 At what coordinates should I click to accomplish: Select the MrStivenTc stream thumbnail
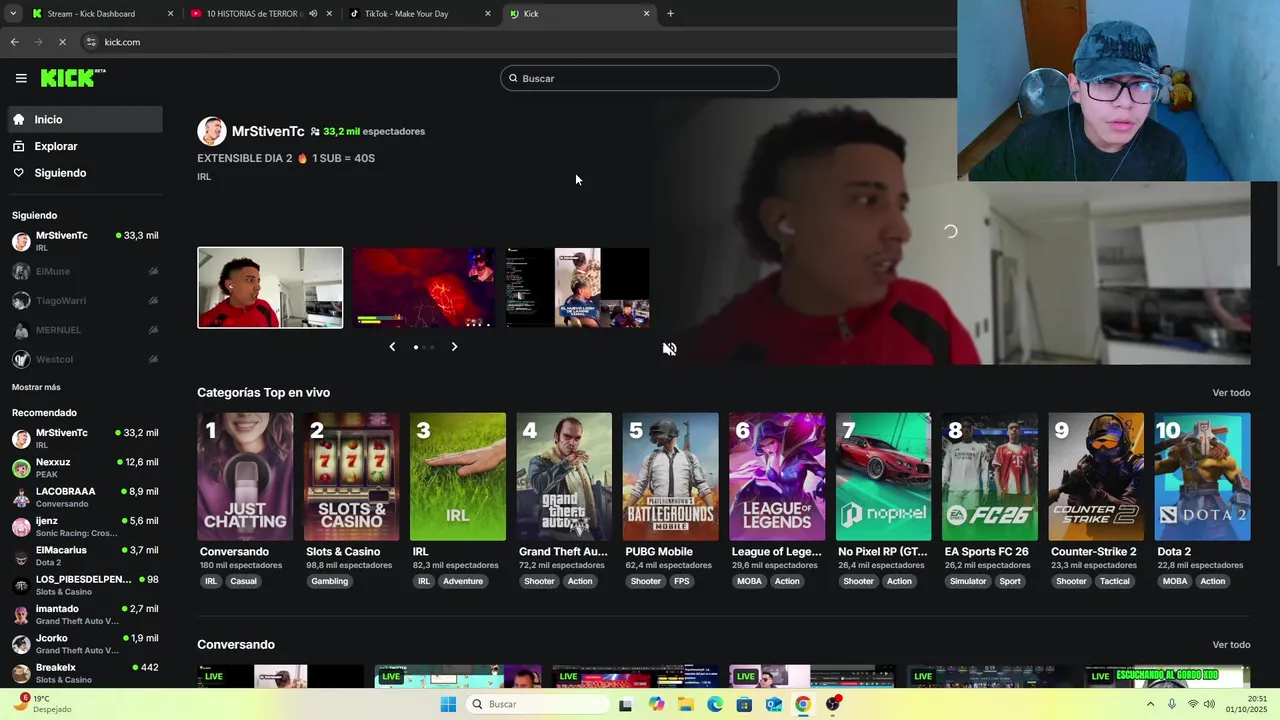coord(270,288)
